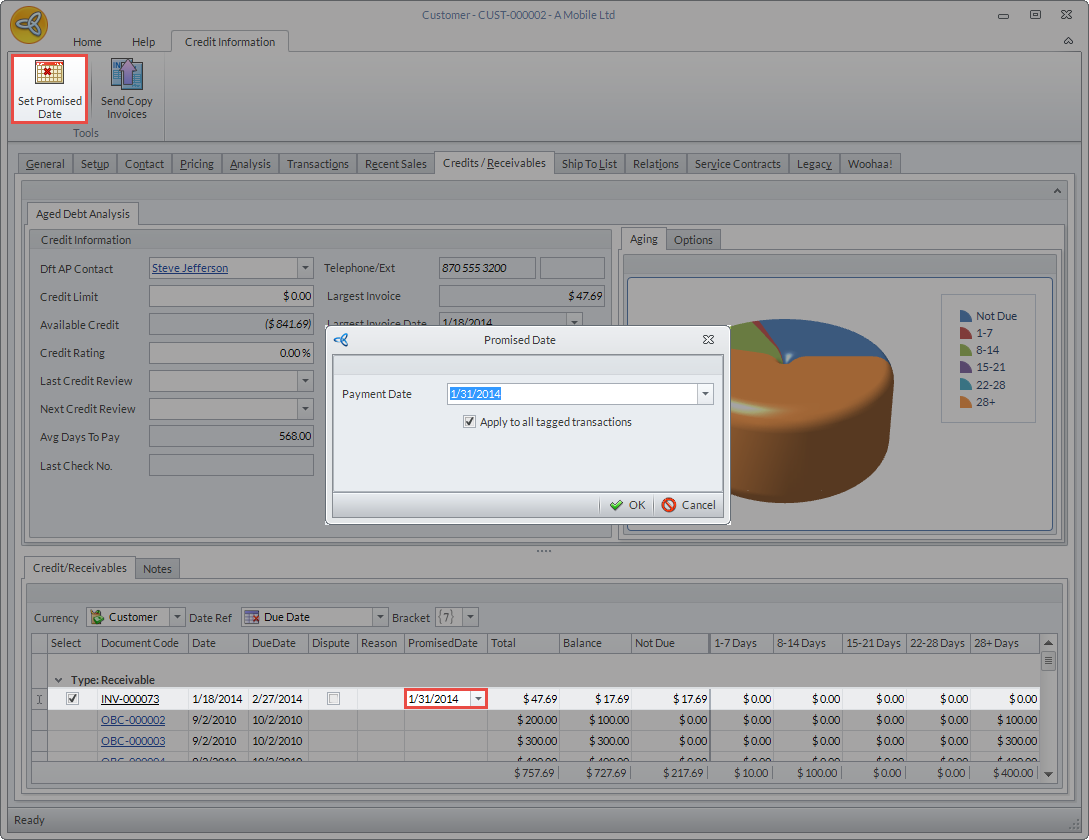Image resolution: width=1089 pixels, height=840 pixels.
Task: Open the Payment Date dropdown calendar
Action: pyautogui.click(x=705, y=394)
